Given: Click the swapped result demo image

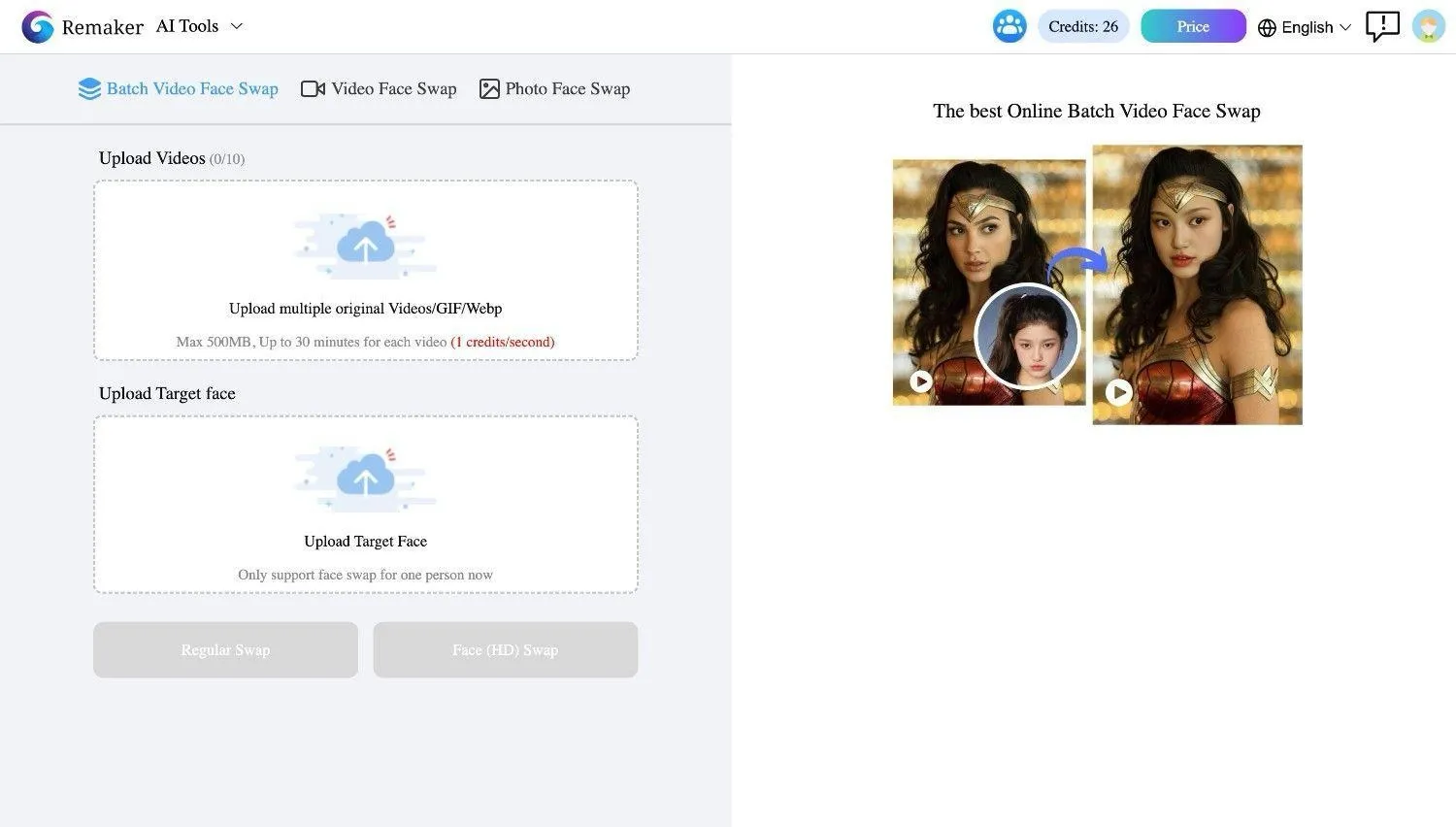Looking at the screenshot, I should coord(1197,284).
